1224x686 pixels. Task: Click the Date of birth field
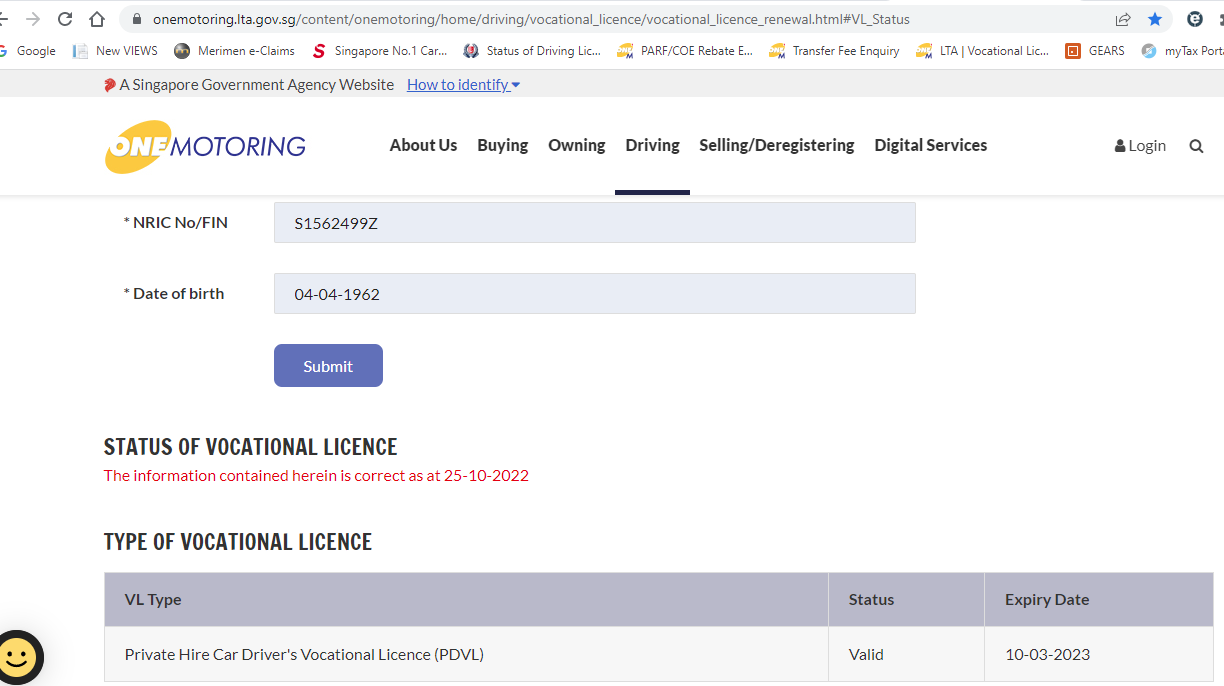click(594, 294)
